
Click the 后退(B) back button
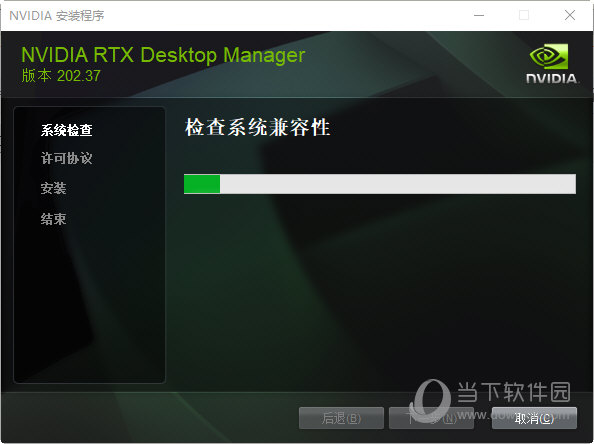(341, 418)
